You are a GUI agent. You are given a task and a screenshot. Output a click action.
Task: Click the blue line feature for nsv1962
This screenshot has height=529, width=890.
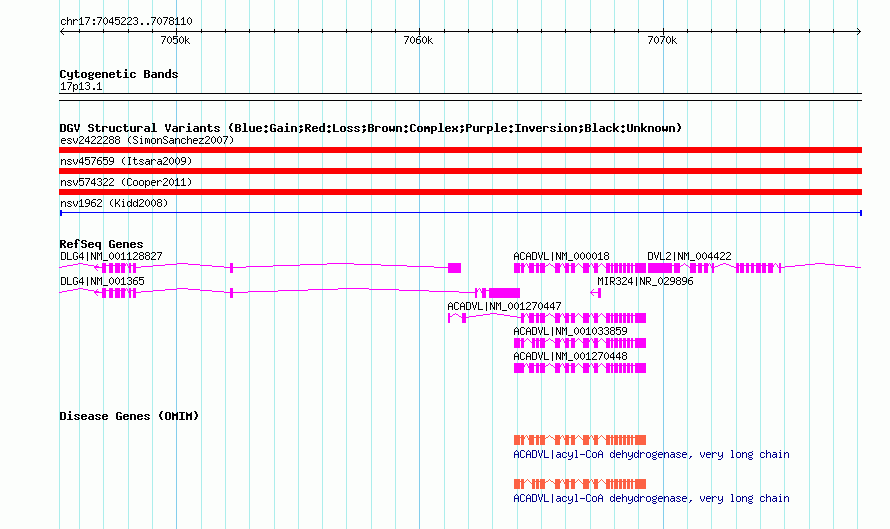click(x=460, y=213)
